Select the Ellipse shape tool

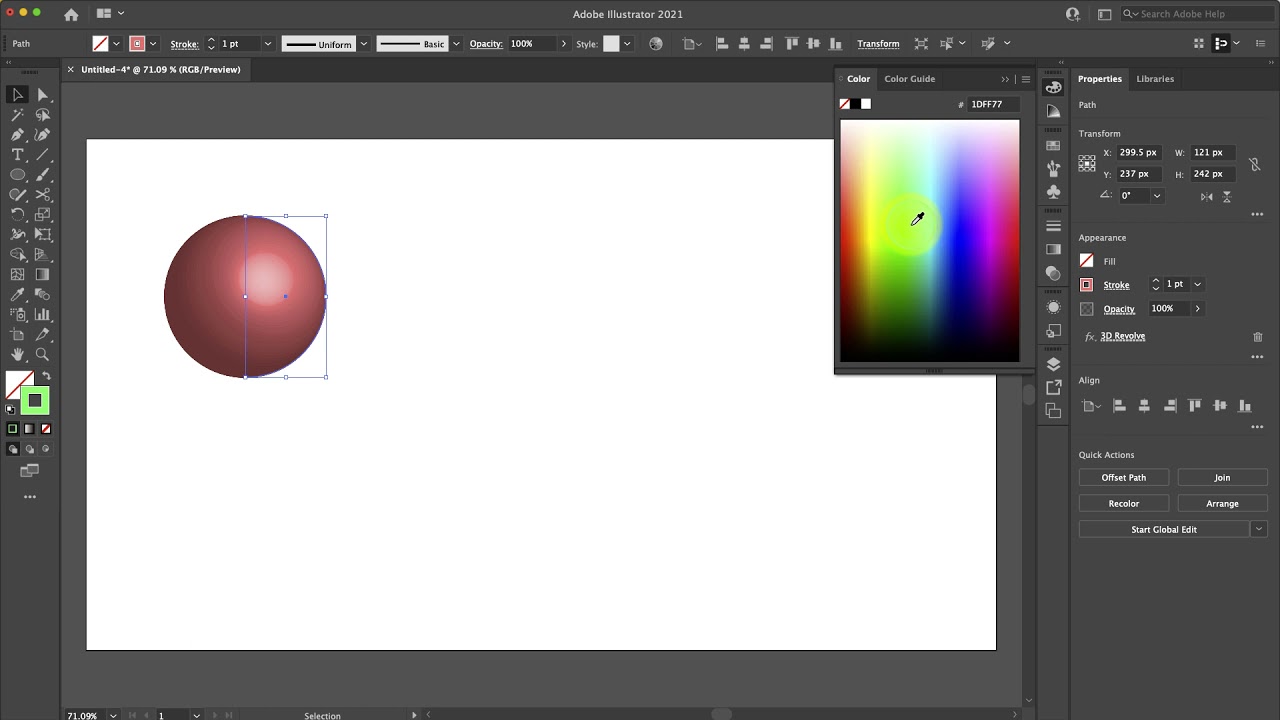pyautogui.click(x=17, y=174)
